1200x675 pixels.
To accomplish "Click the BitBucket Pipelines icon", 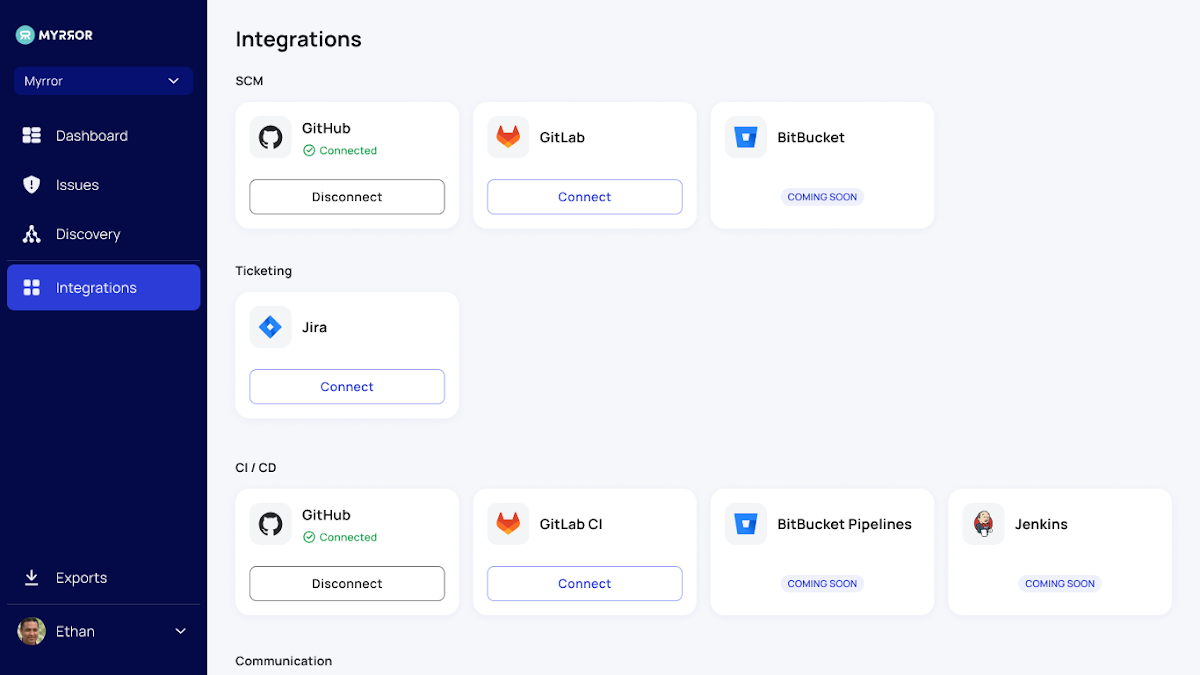I will pyautogui.click(x=746, y=524).
